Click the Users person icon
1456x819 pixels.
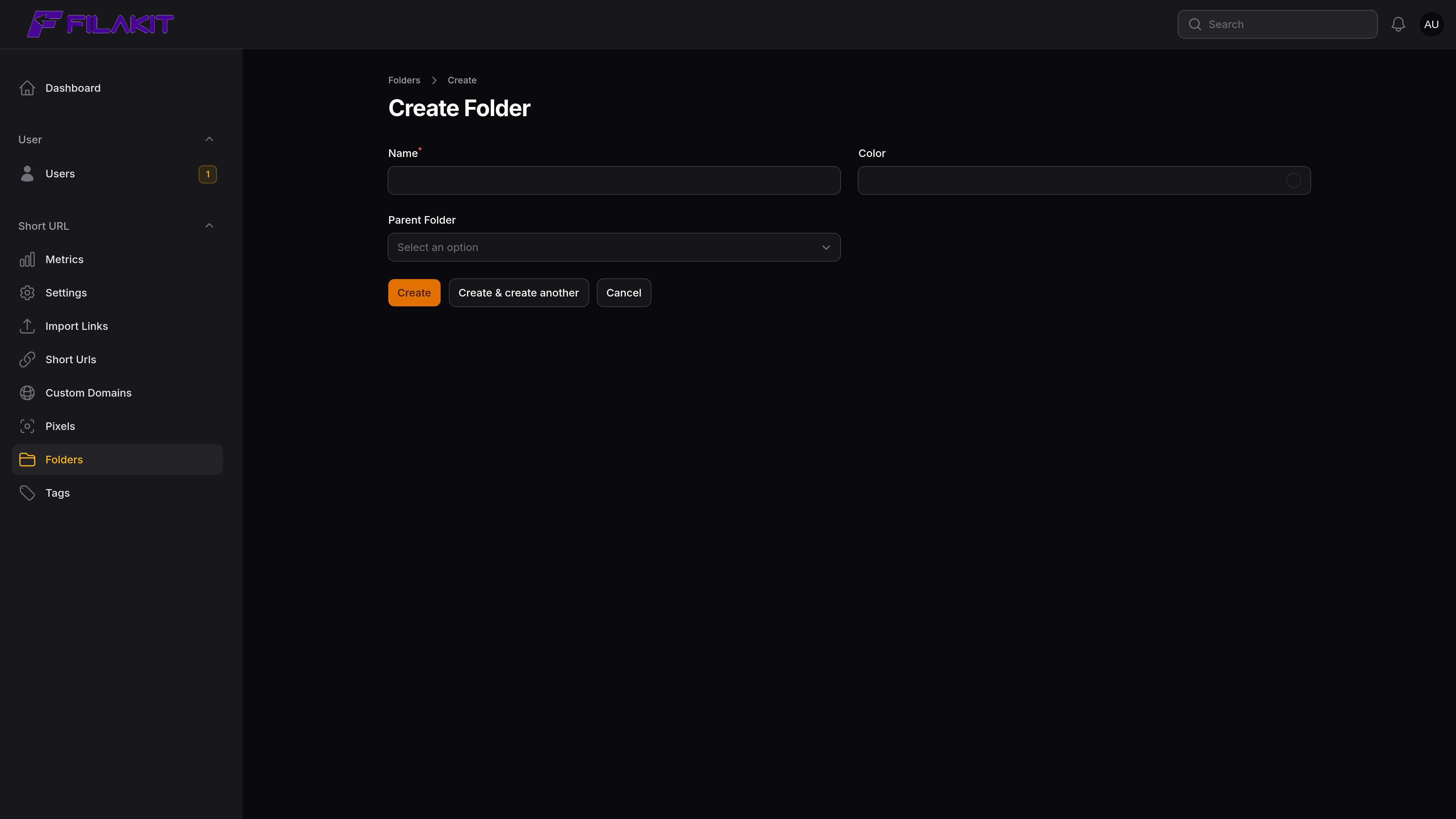point(27,173)
